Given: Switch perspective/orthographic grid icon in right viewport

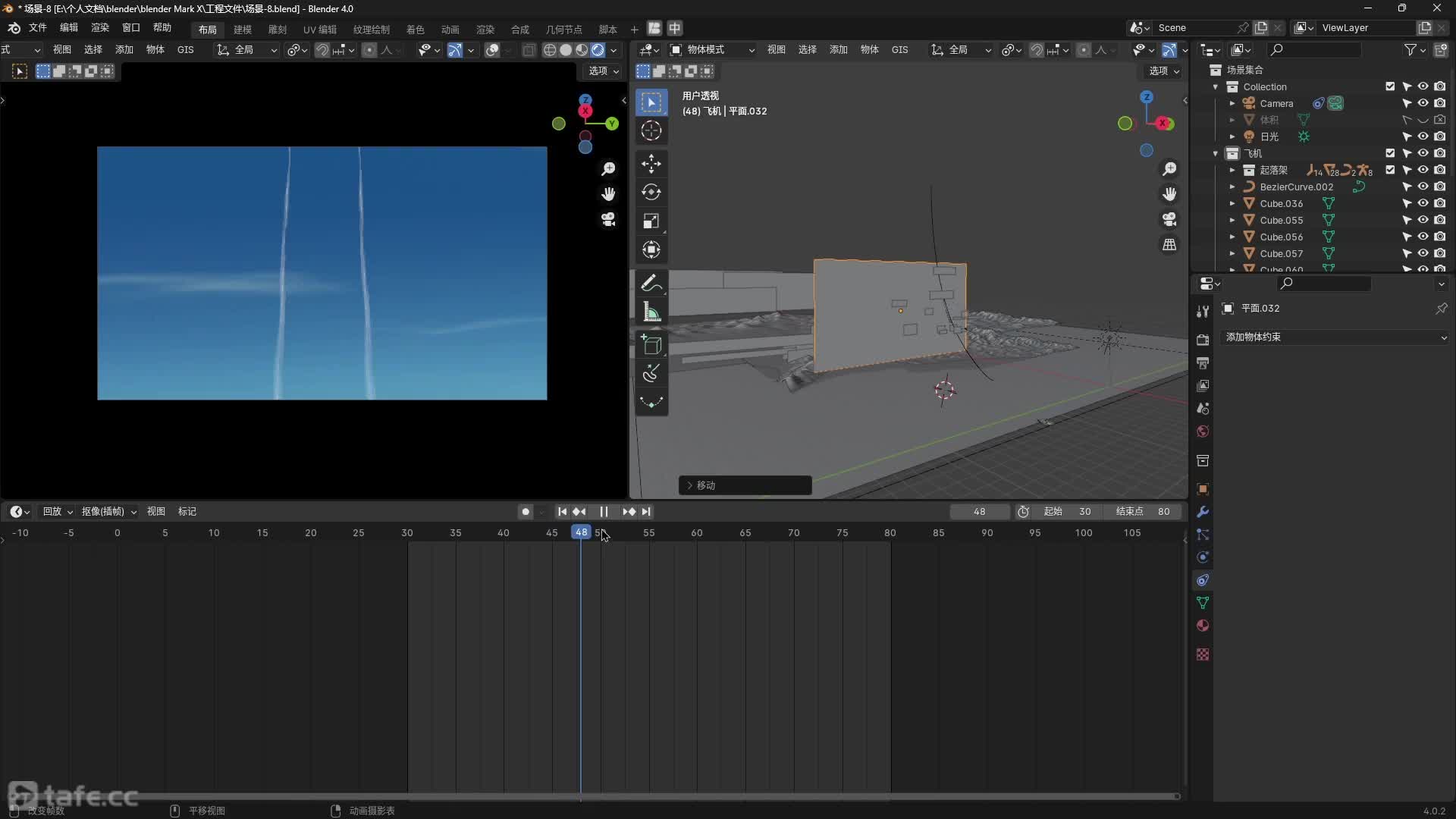Looking at the screenshot, I should coord(1169,245).
